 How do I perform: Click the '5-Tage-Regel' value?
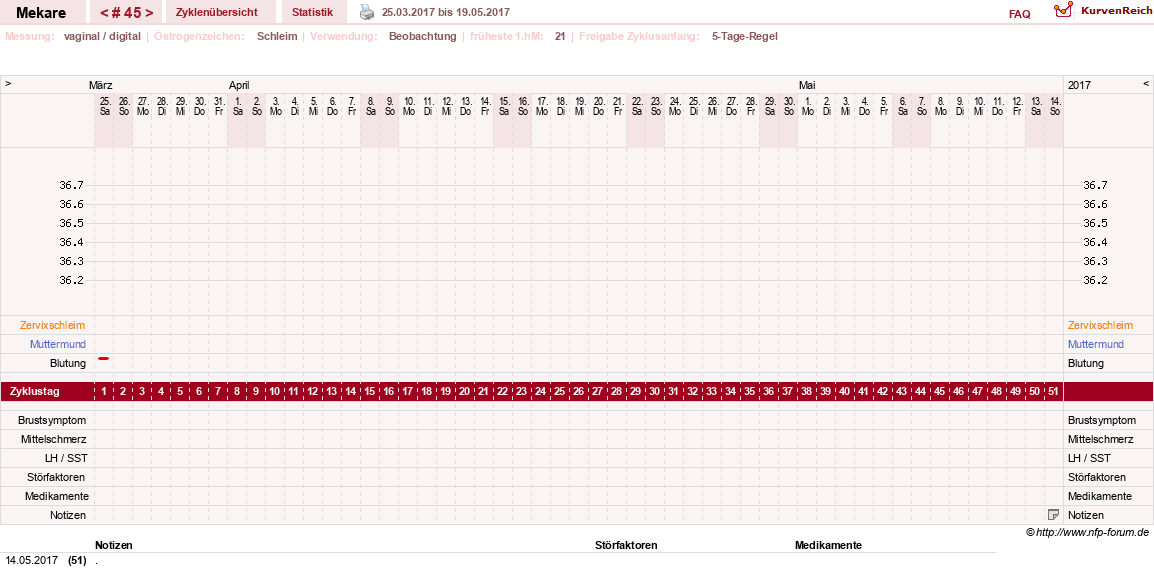pyautogui.click(x=745, y=36)
